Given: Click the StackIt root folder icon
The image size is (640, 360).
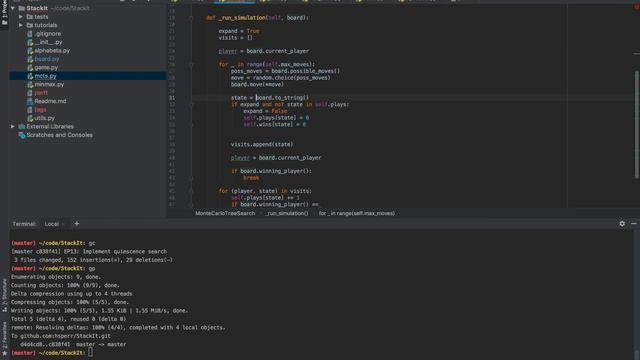Looking at the screenshot, I should pyautogui.click(x=22, y=8).
